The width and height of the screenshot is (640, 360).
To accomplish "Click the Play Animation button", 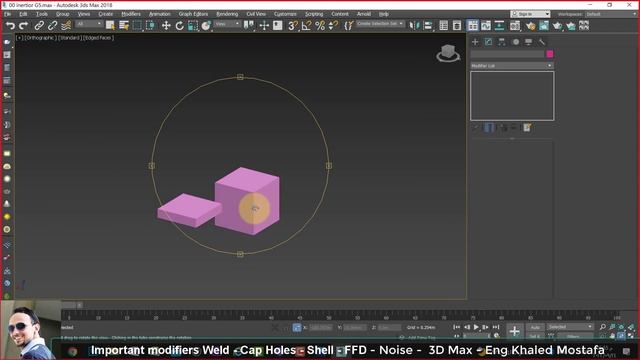I will coord(476,327).
